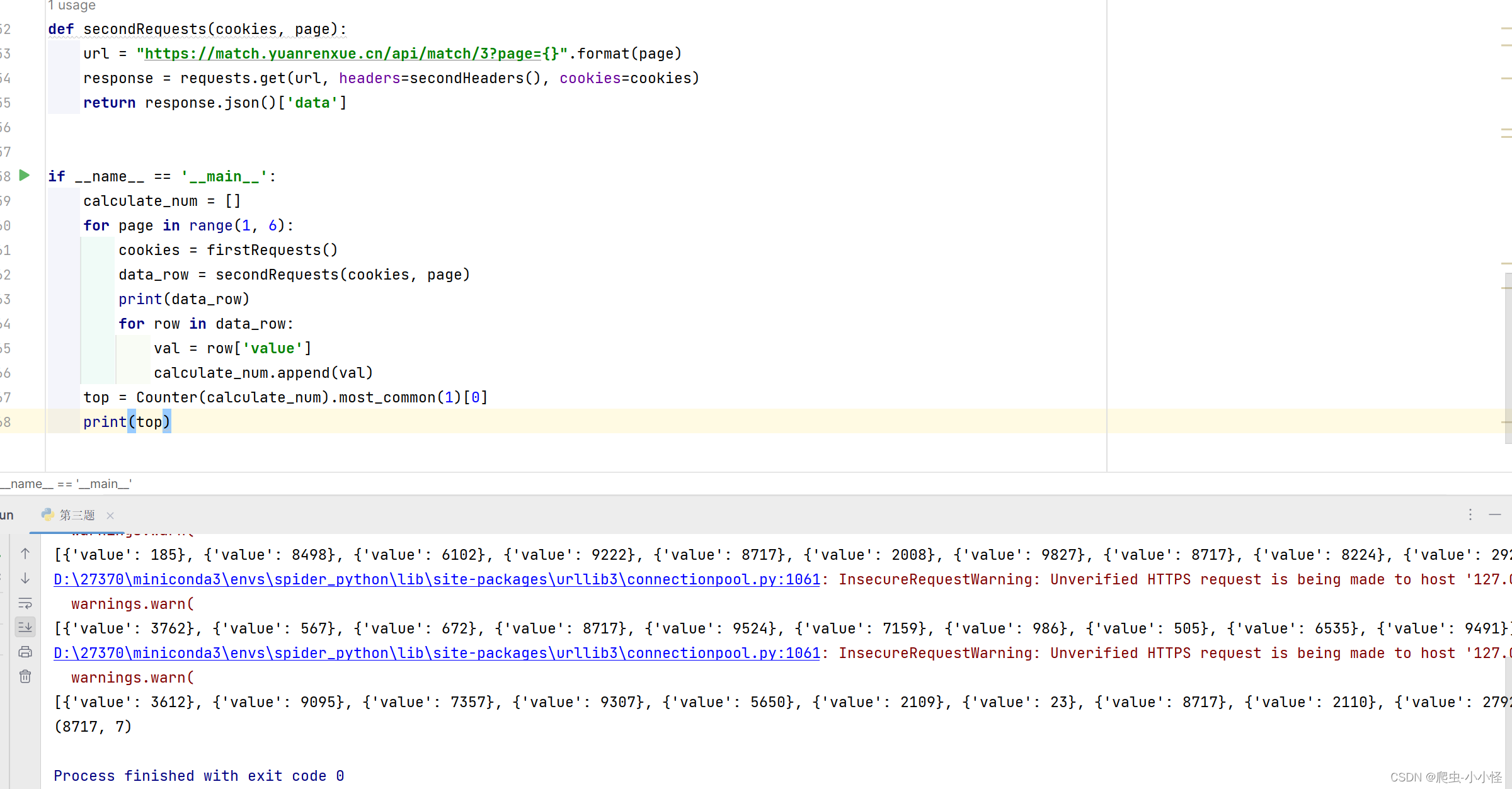Hide the run tool window
The height and width of the screenshot is (789, 1512).
[1495, 514]
